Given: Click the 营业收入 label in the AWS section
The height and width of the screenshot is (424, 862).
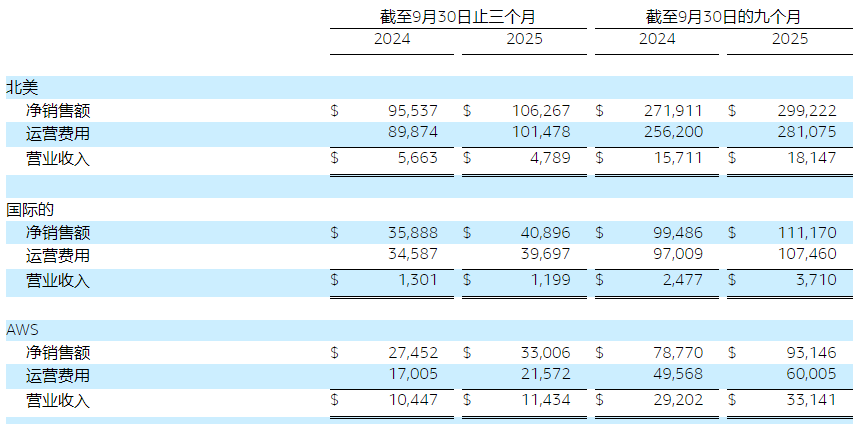Looking at the screenshot, I should 58,400.
